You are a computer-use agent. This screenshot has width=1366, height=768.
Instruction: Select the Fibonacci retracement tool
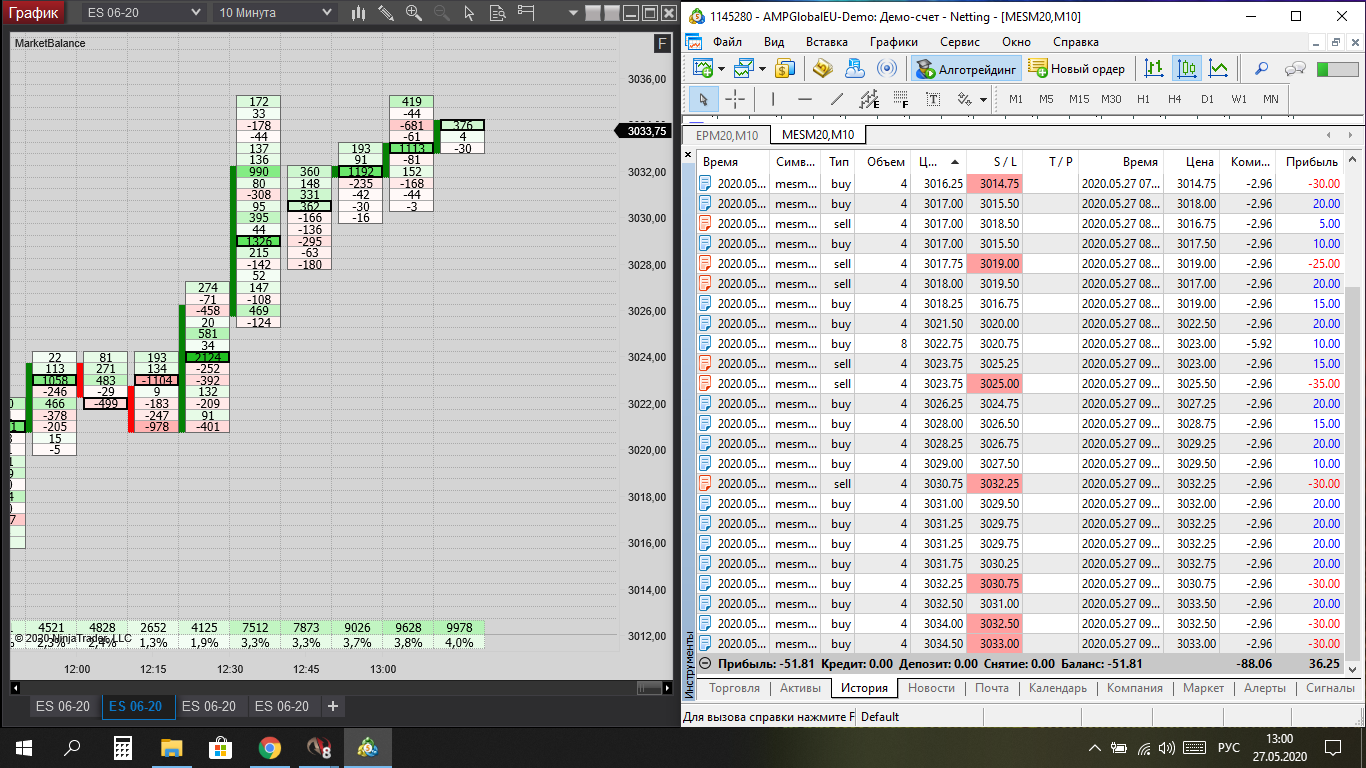(901, 99)
